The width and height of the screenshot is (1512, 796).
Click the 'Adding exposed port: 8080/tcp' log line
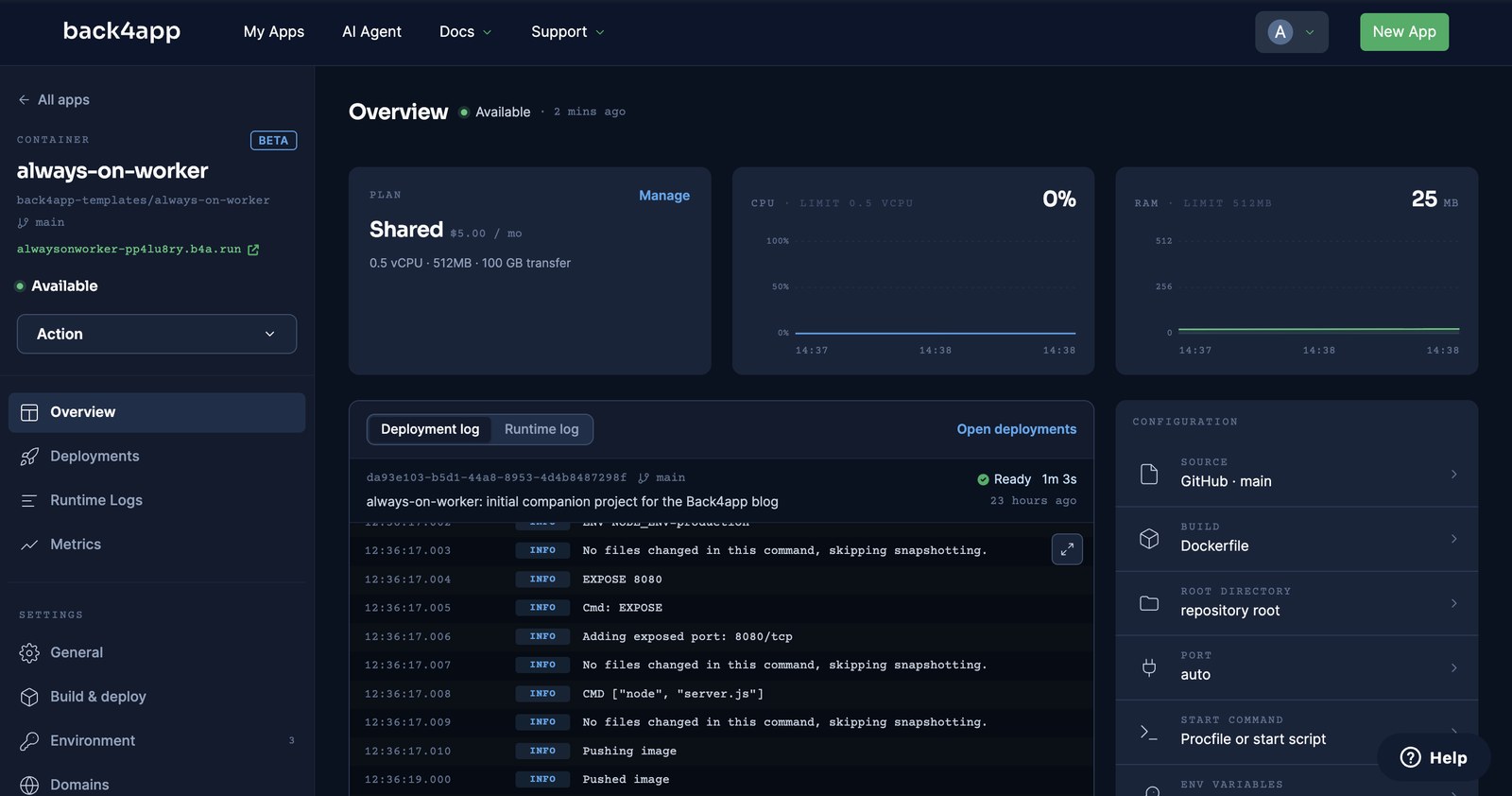[x=687, y=637]
